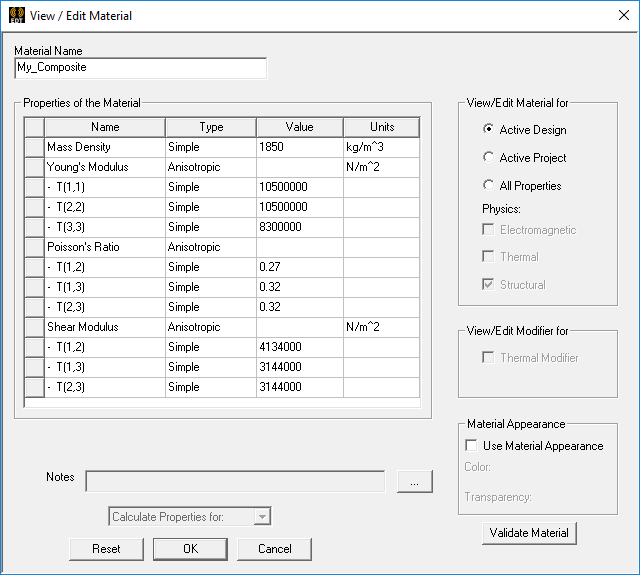Select the Mass Density units cell

click(381, 147)
